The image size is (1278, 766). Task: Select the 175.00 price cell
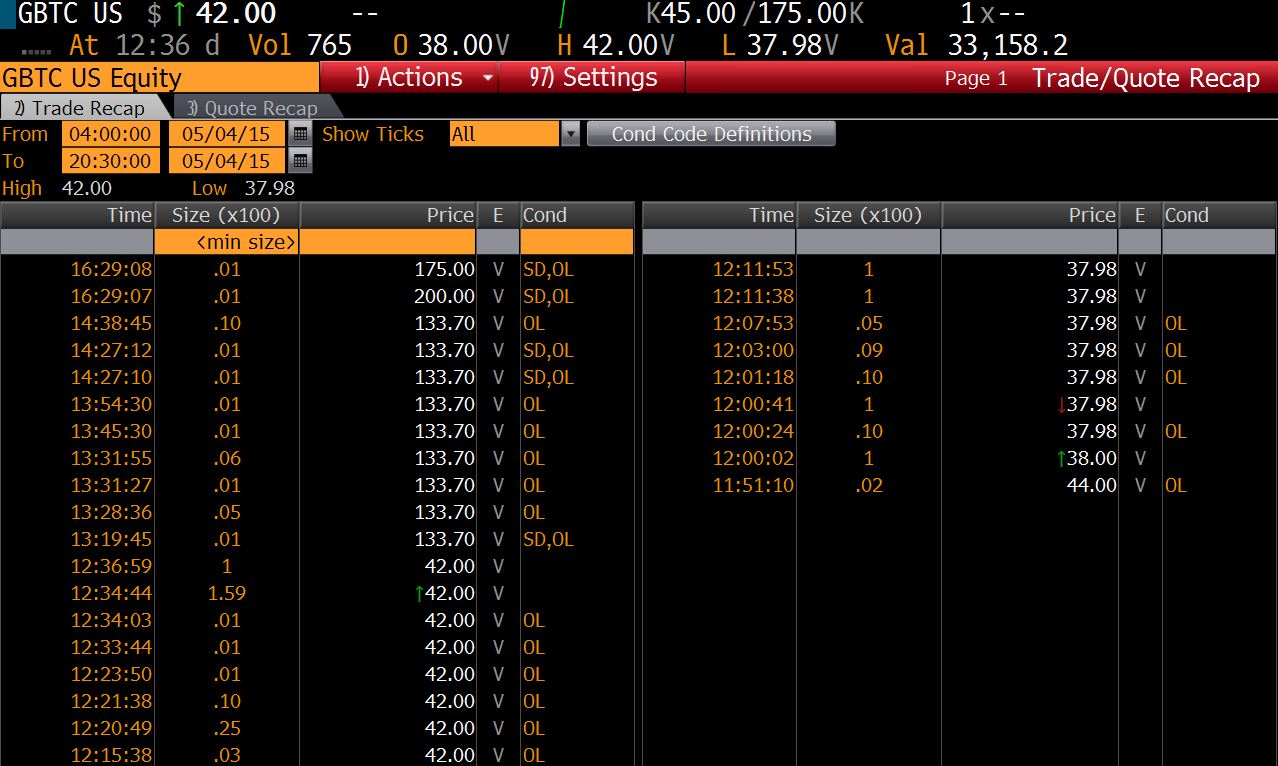[x=445, y=269]
